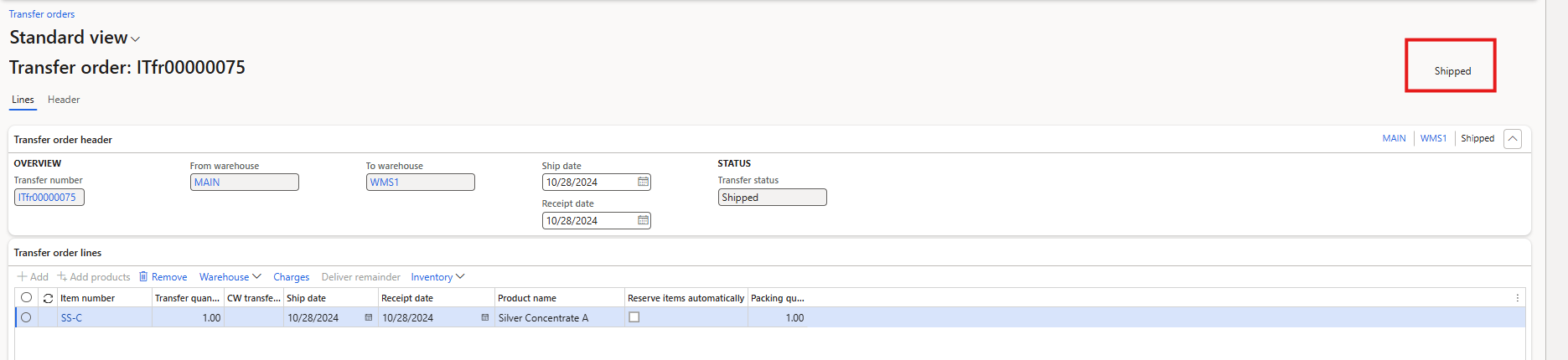Toggle Reserve items automatically checkbox
Viewport: 1568px width, 360px height.
[634, 317]
